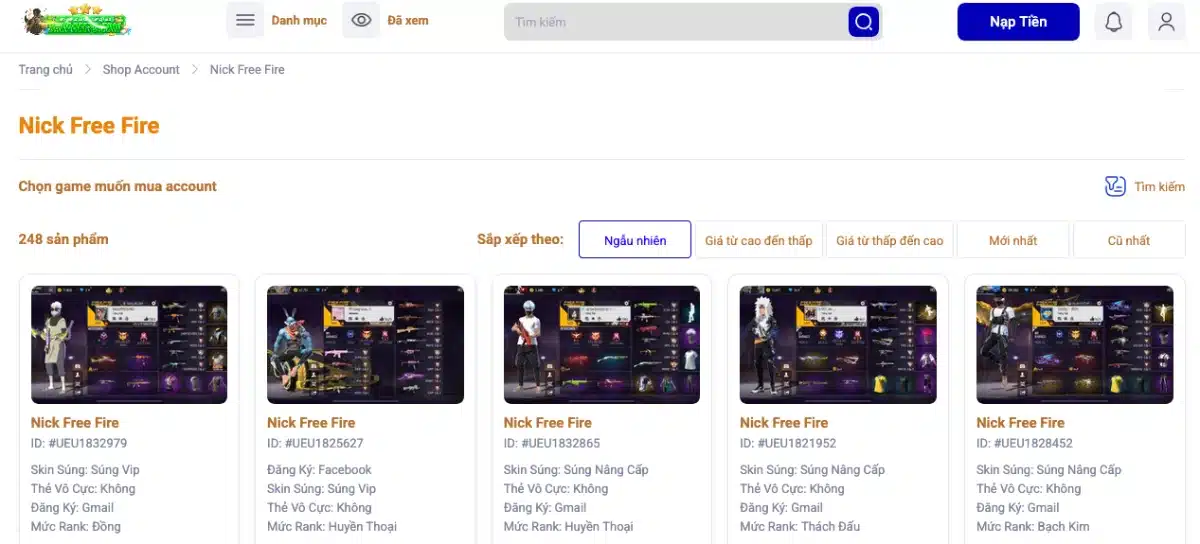Sort by Giá từ cao đến thấp
The width and height of the screenshot is (1200, 544).
pos(758,240)
